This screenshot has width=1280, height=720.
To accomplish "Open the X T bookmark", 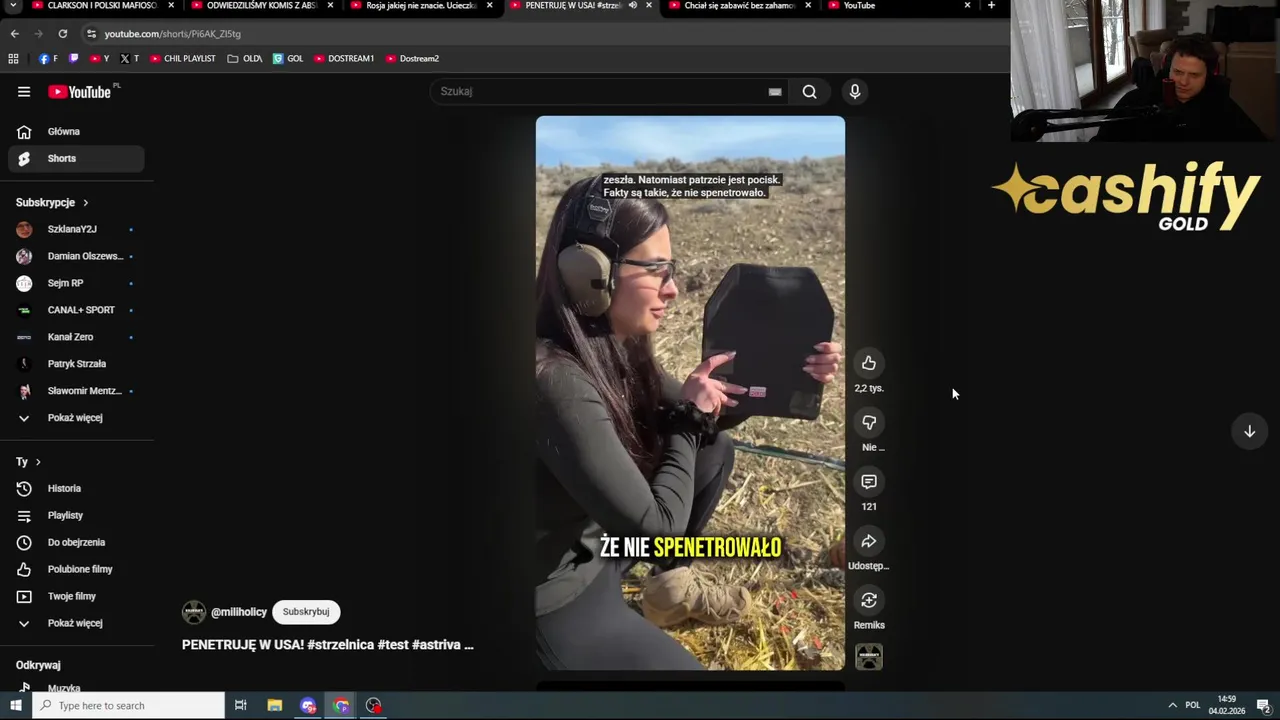I will pos(129,59).
